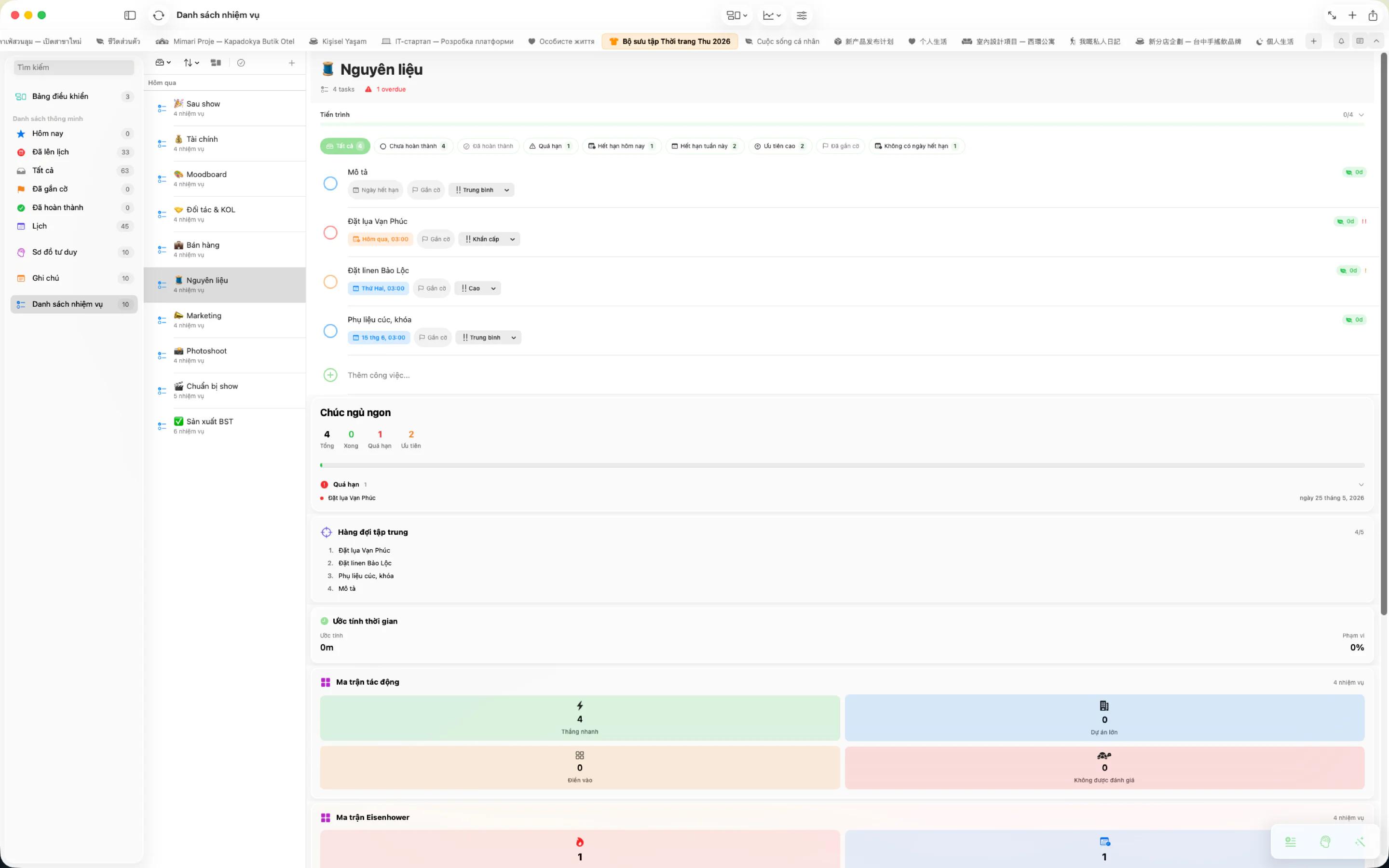Open the list inbox filter dropdown
Viewport: 1389px width, 868px height.
tap(163, 63)
